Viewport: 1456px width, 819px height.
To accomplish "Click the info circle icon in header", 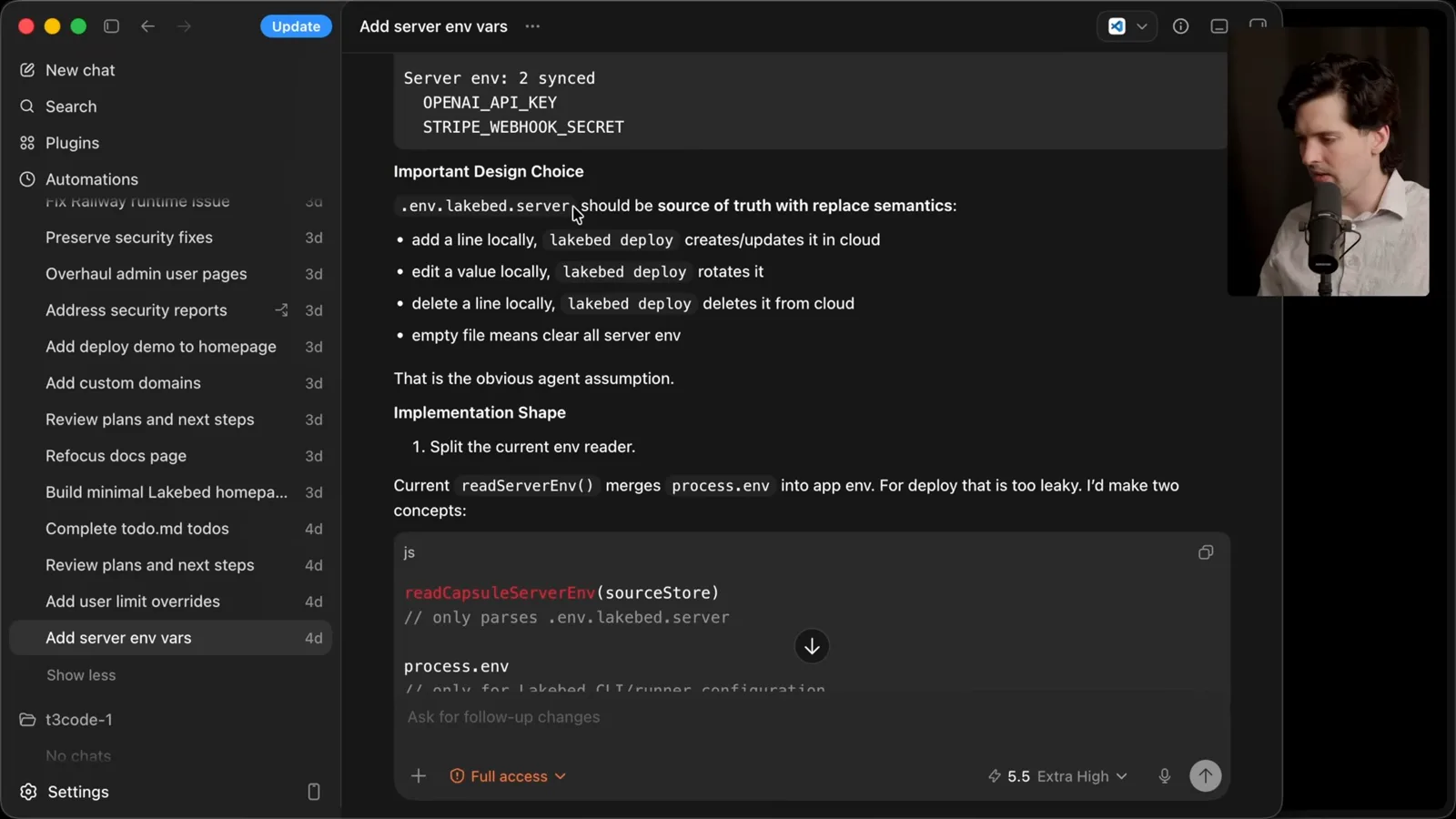I will (x=1180, y=26).
